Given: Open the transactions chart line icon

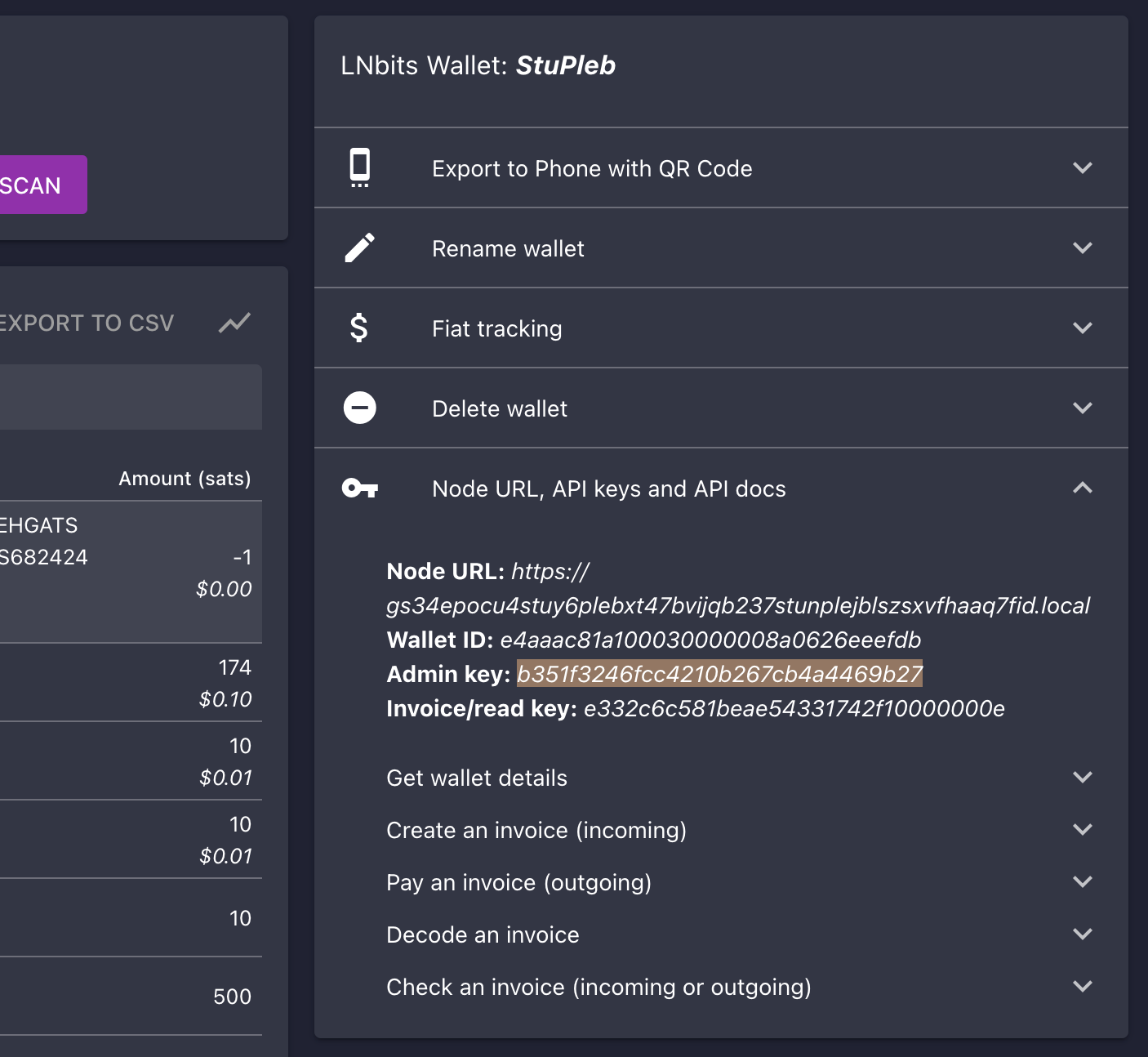Looking at the screenshot, I should click(234, 323).
